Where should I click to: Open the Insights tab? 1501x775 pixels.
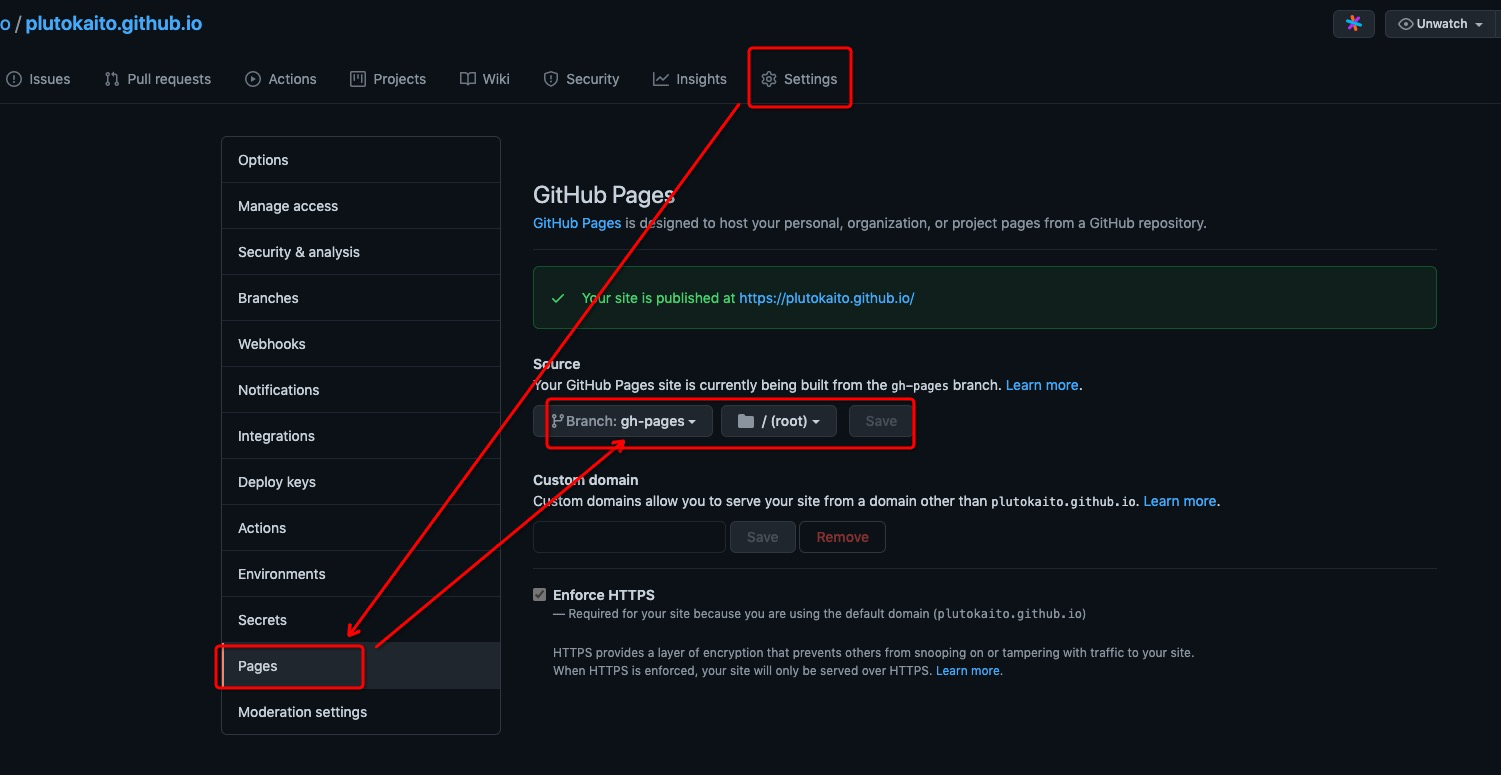click(690, 79)
